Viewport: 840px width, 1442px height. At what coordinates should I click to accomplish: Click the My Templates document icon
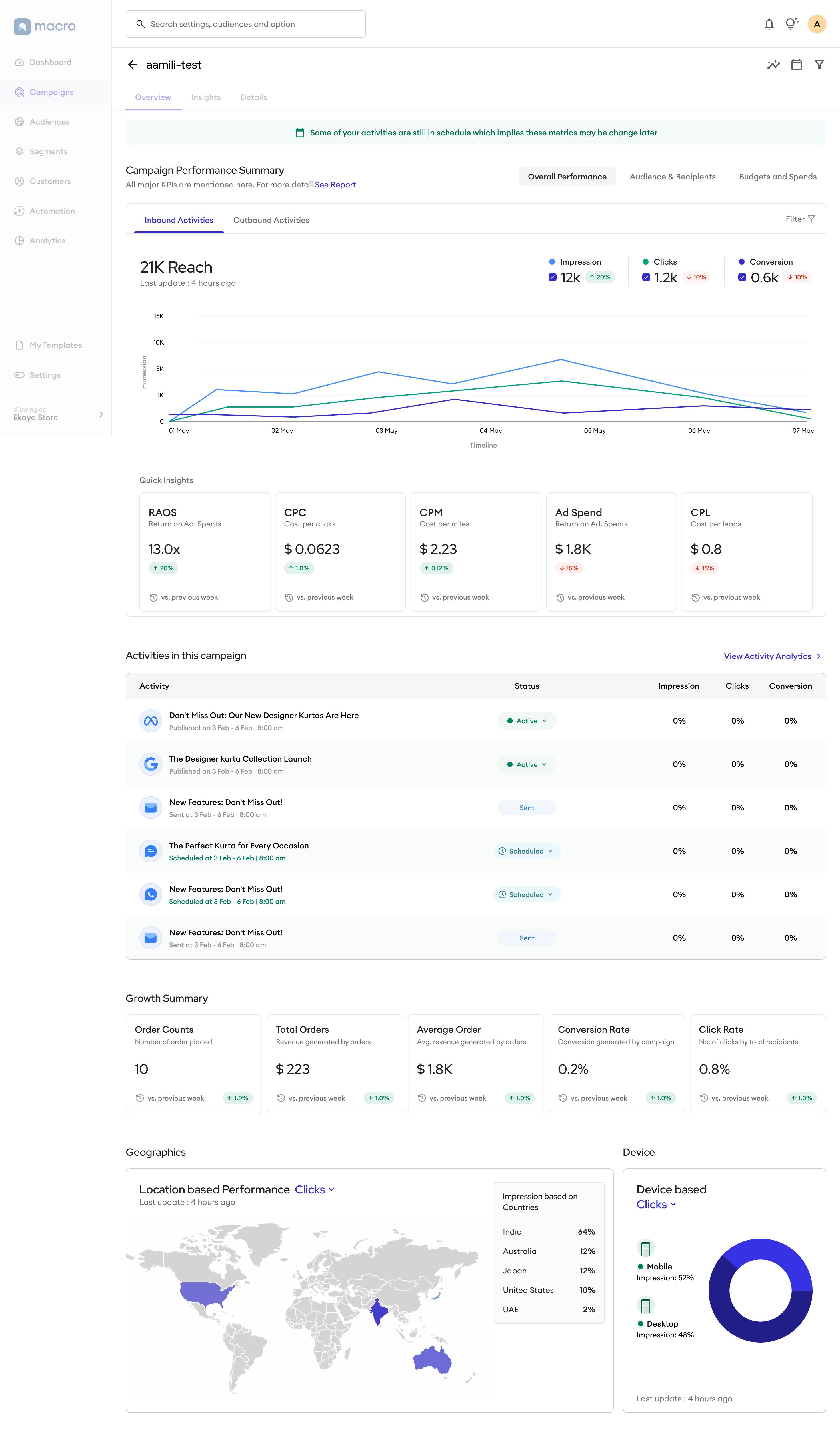(x=19, y=345)
